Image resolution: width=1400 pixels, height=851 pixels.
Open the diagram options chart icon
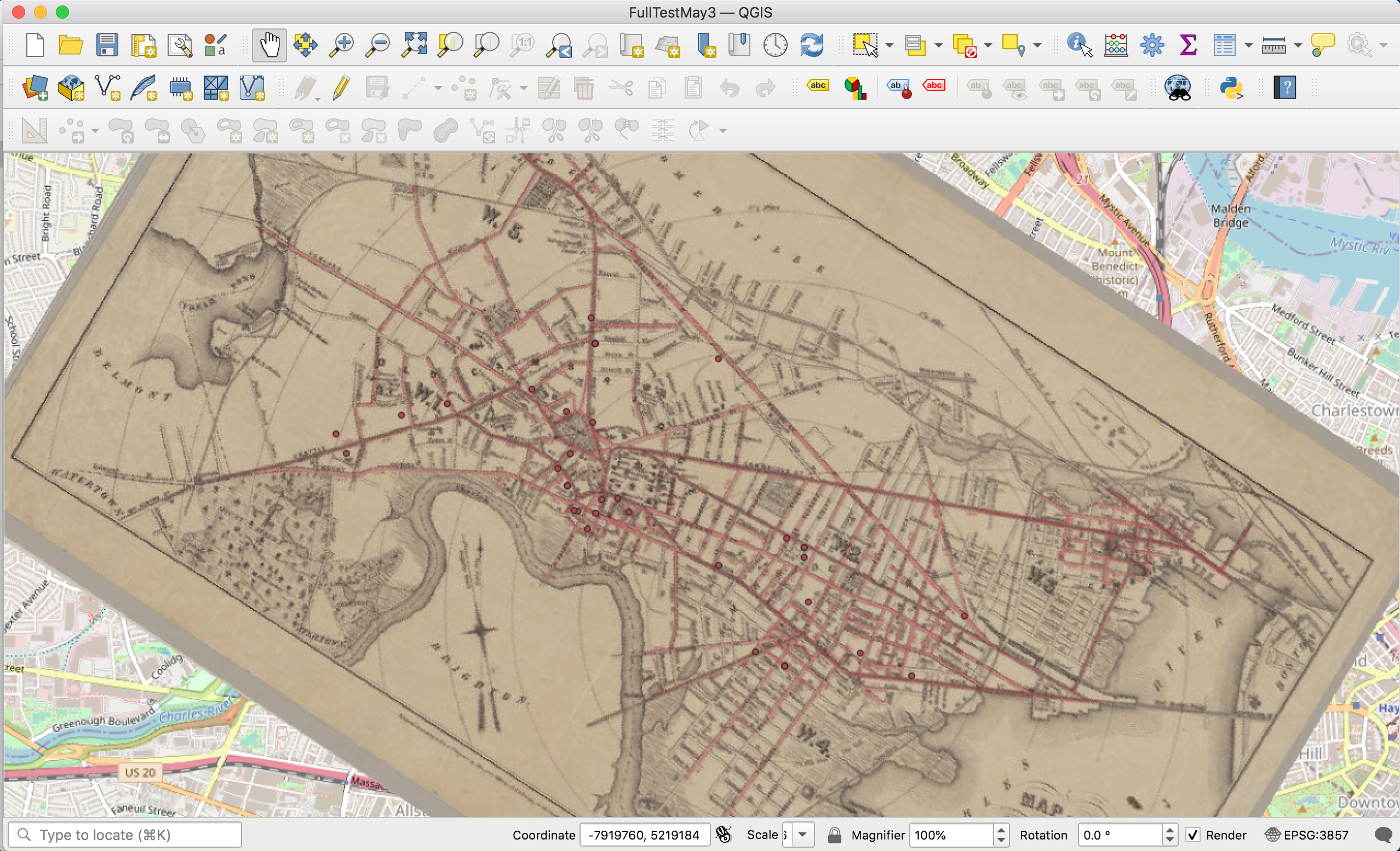click(x=855, y=88)
